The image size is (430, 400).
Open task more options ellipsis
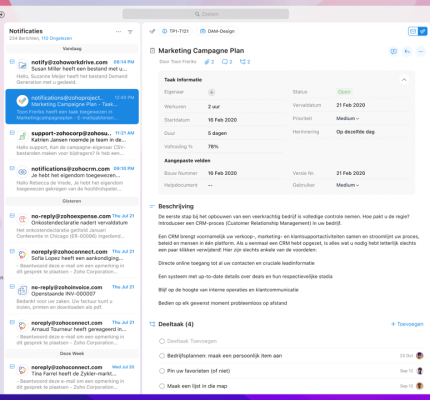[421, 52]
